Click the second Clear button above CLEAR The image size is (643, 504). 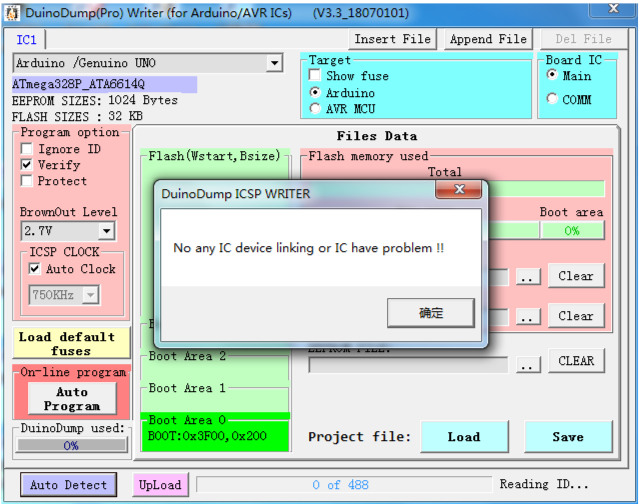click(576, 316)
